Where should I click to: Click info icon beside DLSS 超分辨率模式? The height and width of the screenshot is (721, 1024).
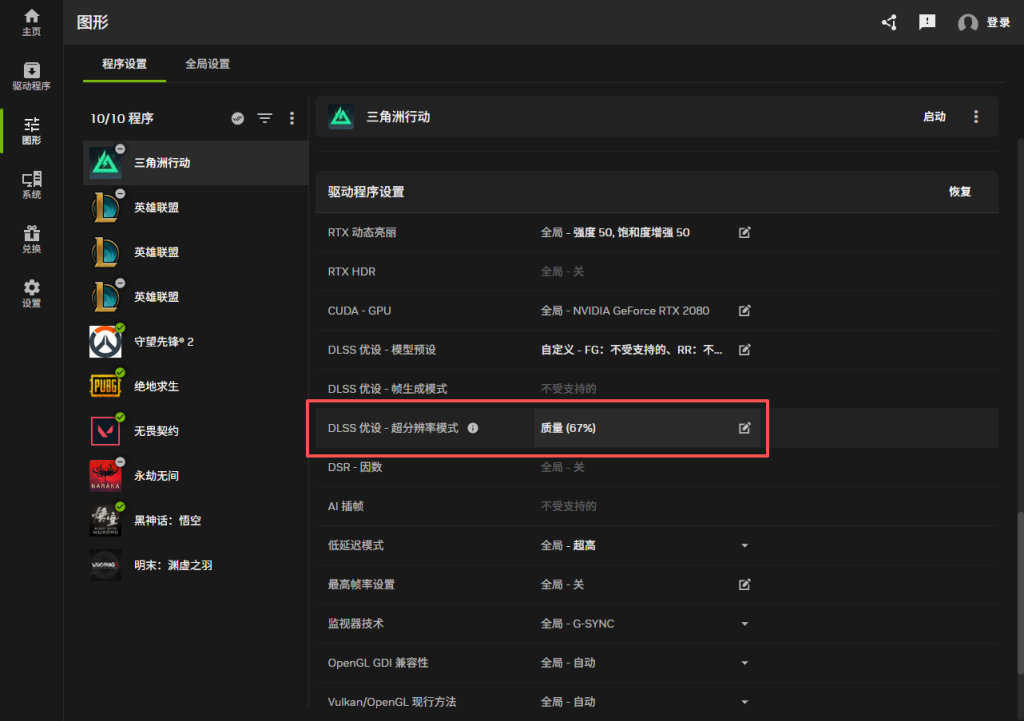pos(473,428)
